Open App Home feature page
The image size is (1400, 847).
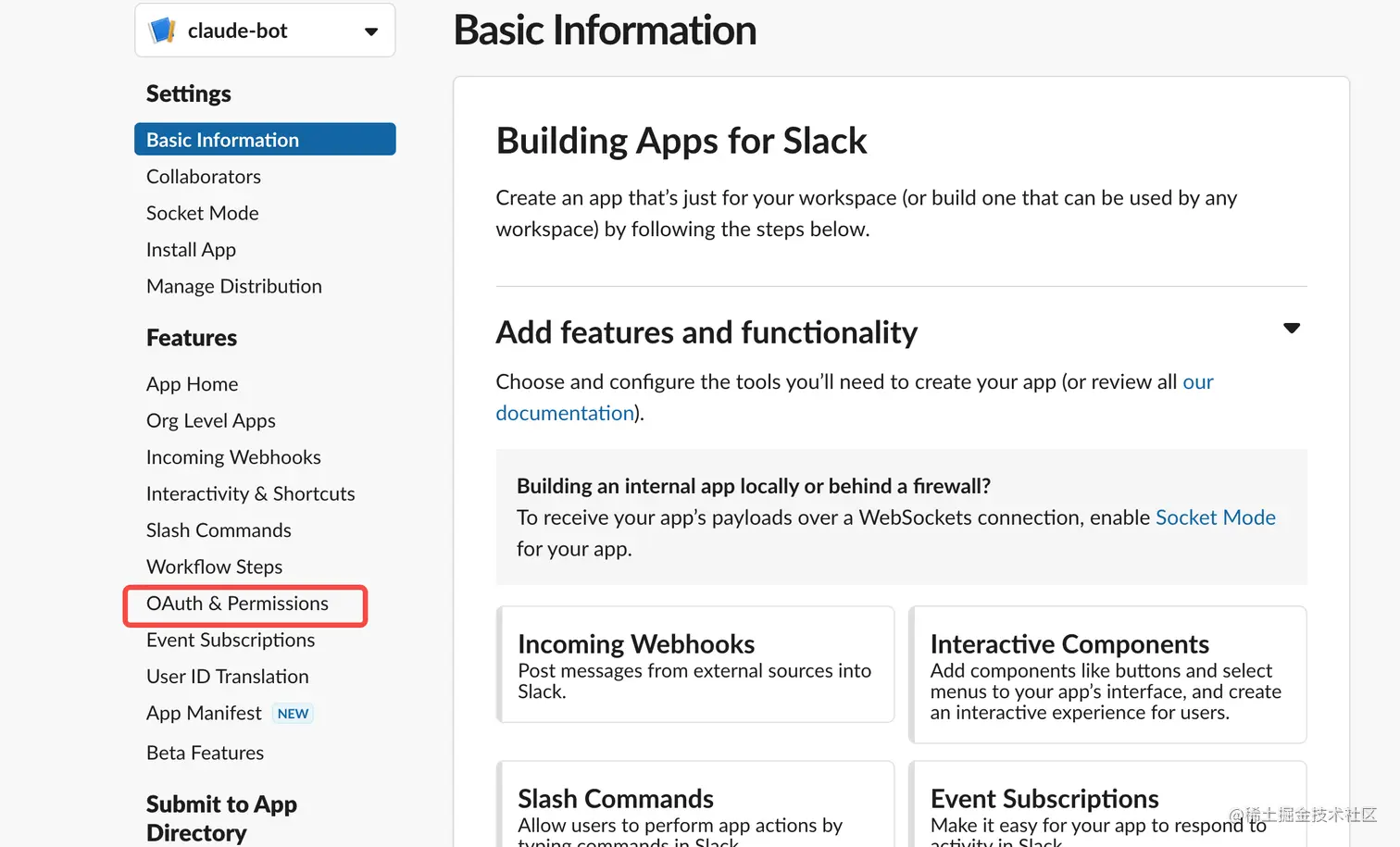[x=193, y=384]
